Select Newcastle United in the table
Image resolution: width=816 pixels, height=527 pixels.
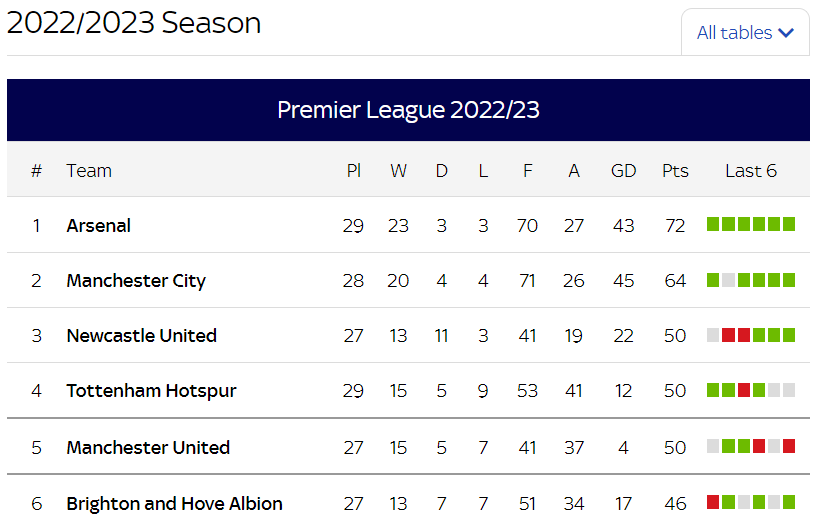142,336
